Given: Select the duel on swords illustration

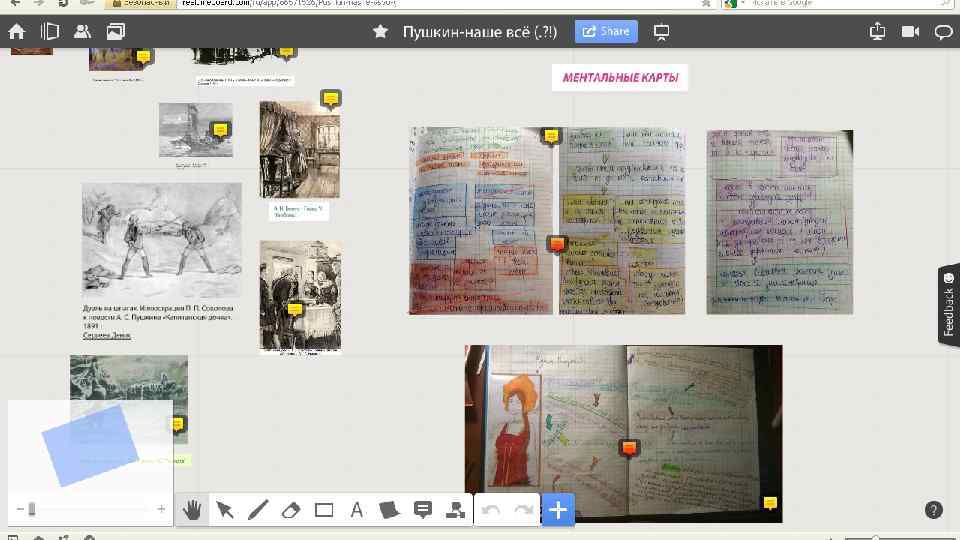Looking at the screenshot, I should (162, 240).
